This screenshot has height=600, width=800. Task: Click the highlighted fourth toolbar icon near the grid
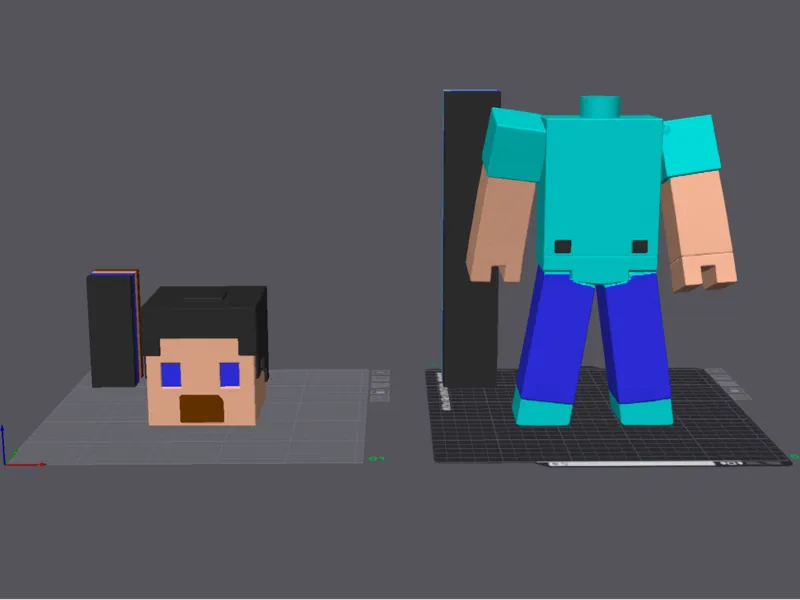coord(380,392)
